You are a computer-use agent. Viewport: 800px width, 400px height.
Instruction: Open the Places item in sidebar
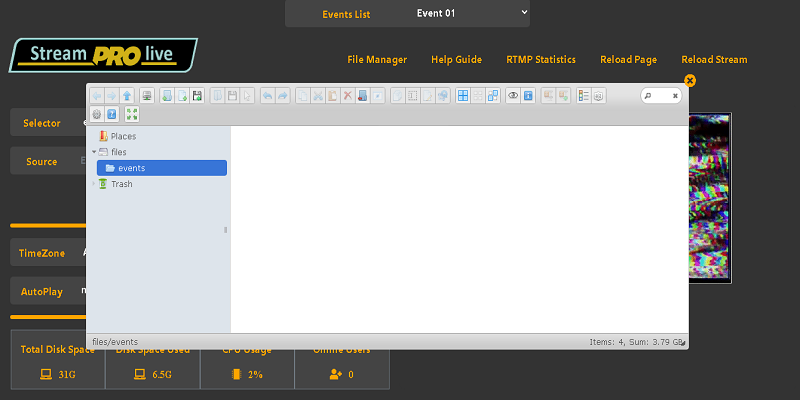tap(123, 136)
